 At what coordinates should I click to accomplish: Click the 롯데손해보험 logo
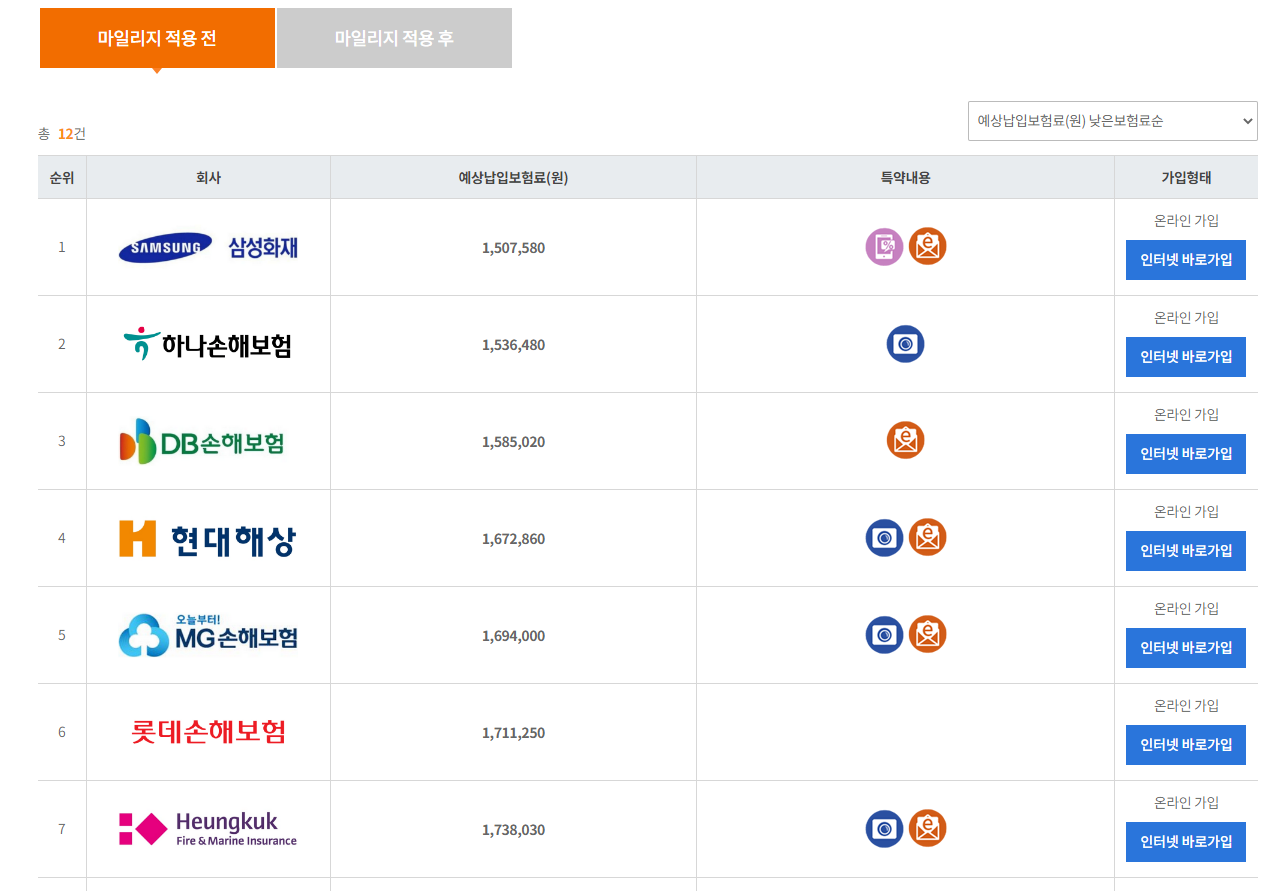click(x=208, y=732)
